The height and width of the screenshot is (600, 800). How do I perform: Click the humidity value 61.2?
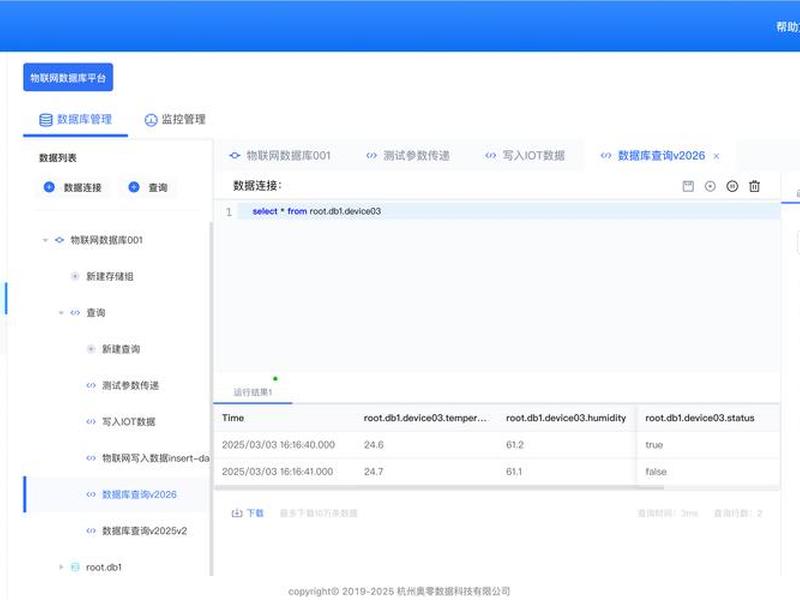pyautogui.click(x=515, y=445)
